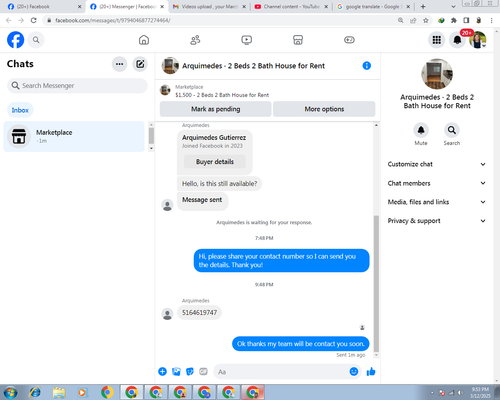Open the Facebook menu grid icon
The image size is (500, 400).
[437, 40]
